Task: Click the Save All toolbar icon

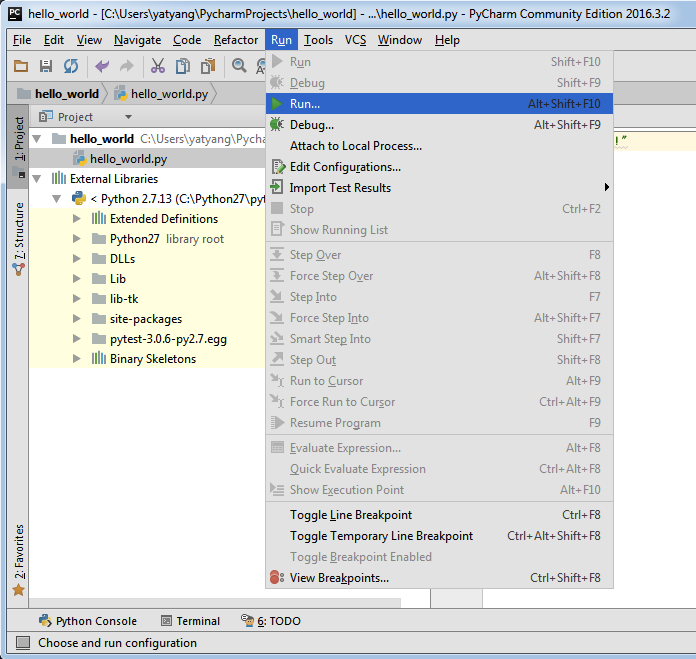Action: point(46,67)
